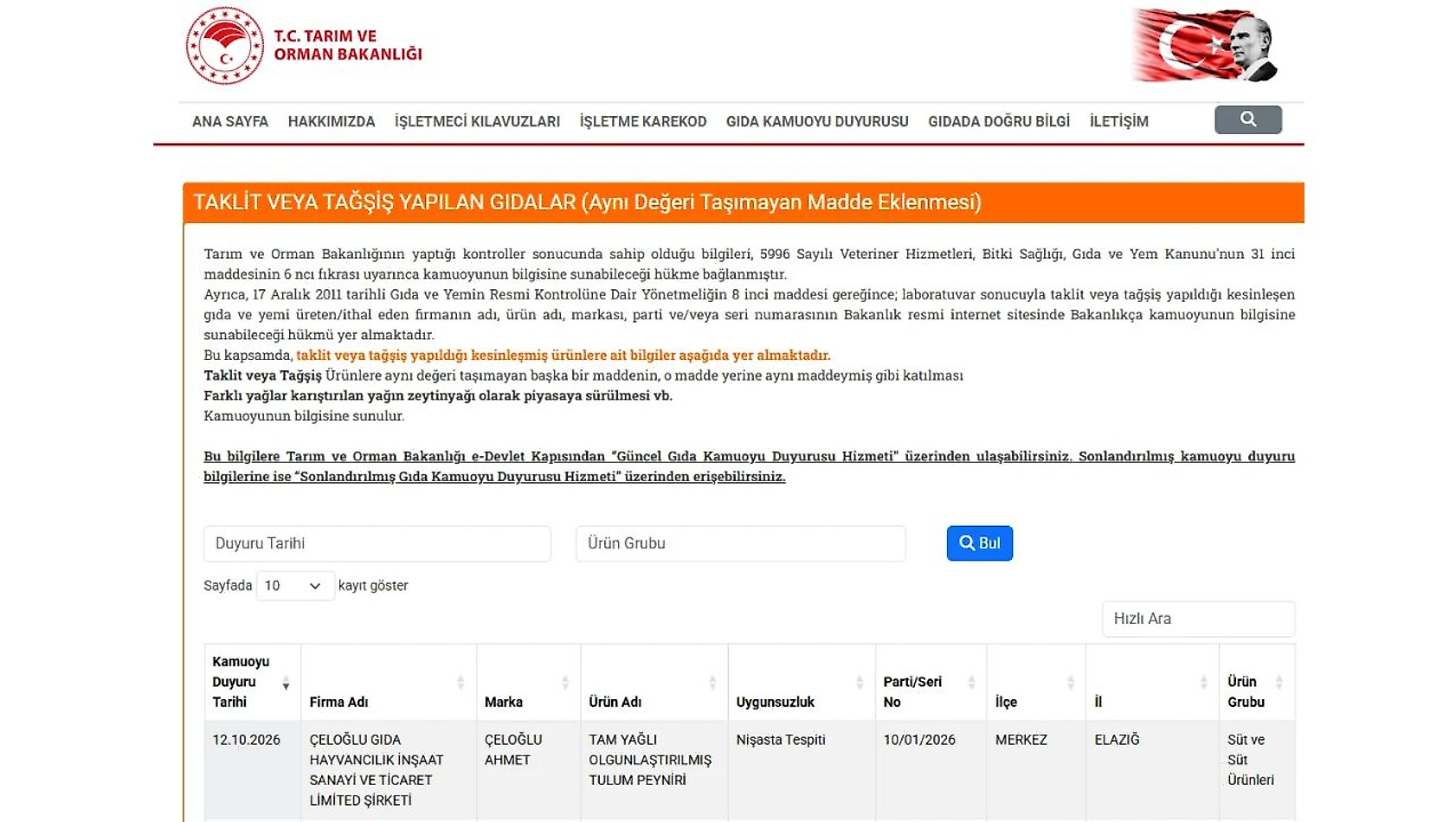Click the Duyuru Tarihi date field

click(377, 543)
